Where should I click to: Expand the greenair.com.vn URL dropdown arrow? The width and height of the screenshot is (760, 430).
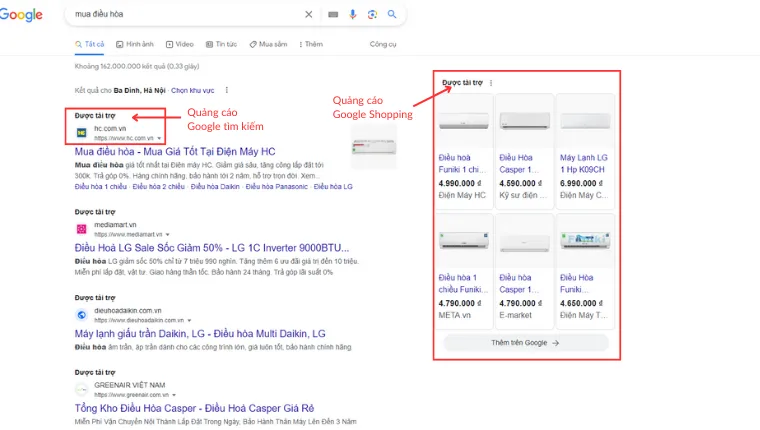pyautogui.click(x=174, y=395)
